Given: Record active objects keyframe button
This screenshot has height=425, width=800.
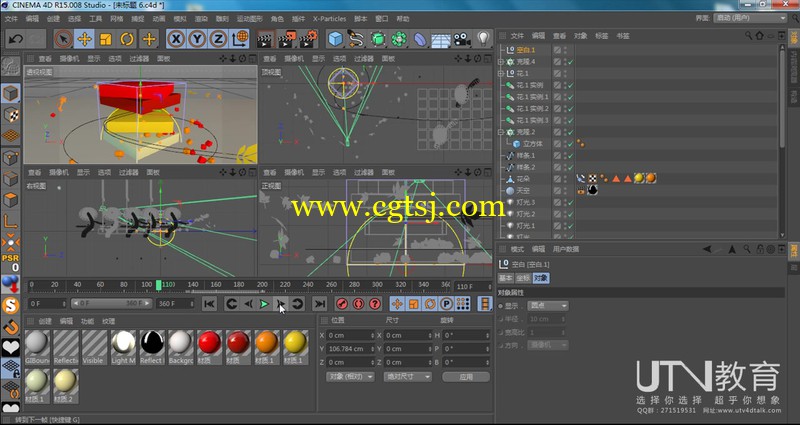Looking at the screenshot, I should point(342,304).
